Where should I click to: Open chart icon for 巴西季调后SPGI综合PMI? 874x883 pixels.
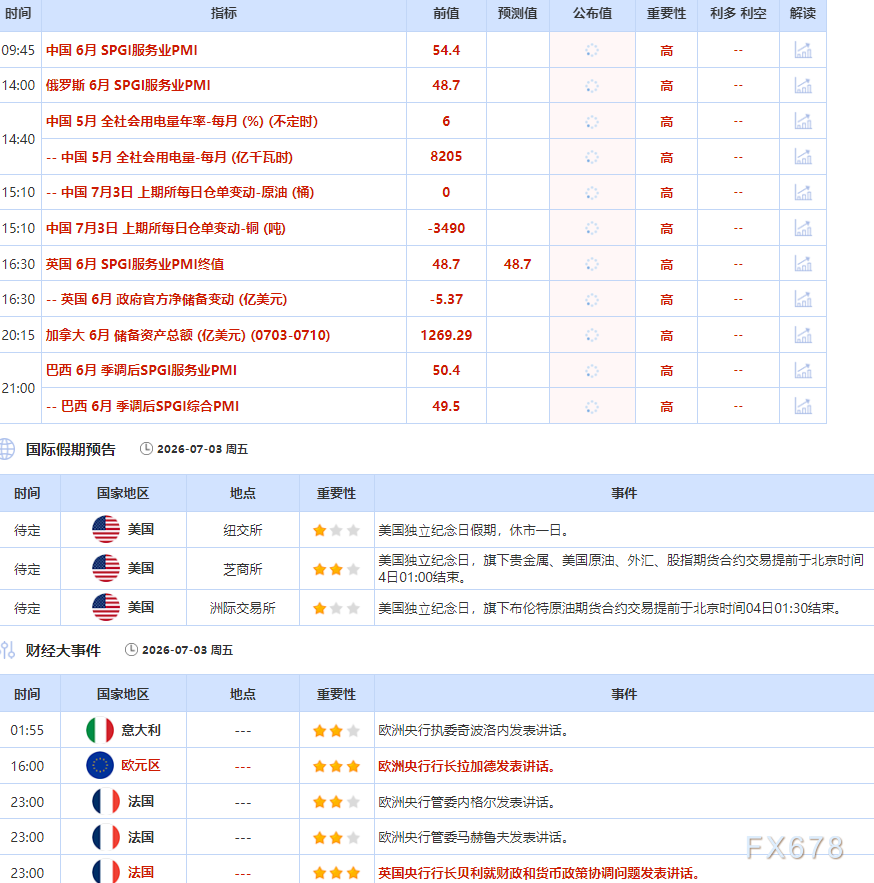pyautogui.click(x=803, y=406)
